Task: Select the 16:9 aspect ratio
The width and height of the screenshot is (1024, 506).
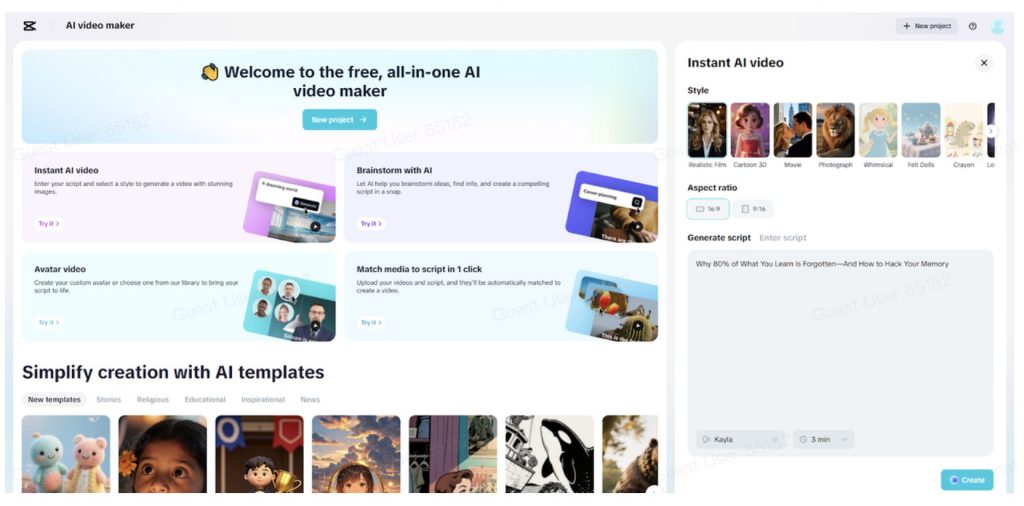Action: click(x=708, y=209)
